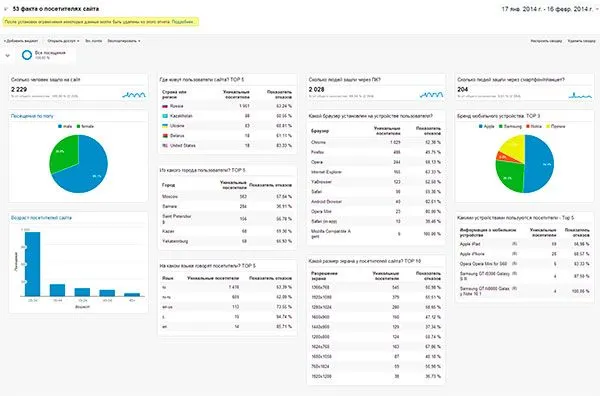Viewport: 600px width, 396px height.
Task: Click the tallest bar in the age chart
Action: [x=33, y=264]
